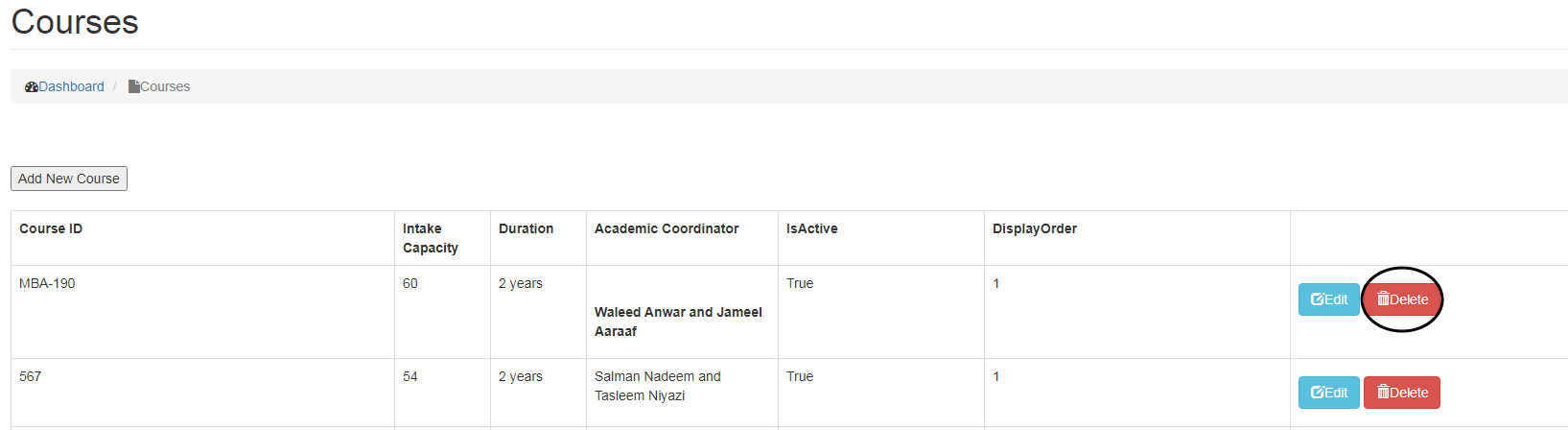Click the Course ID column header

tap(51, 228)
